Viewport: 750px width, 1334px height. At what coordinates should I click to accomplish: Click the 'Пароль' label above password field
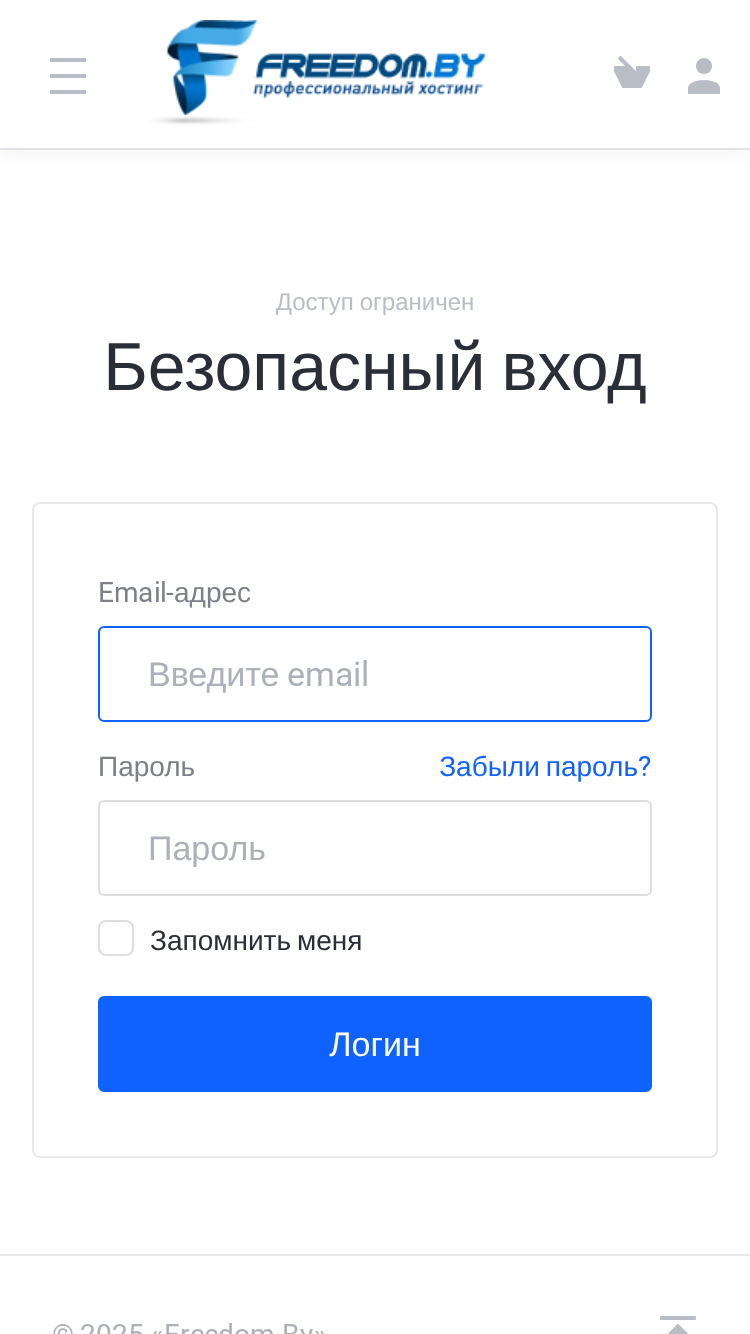pyautogui.click(x=146, y=767)
